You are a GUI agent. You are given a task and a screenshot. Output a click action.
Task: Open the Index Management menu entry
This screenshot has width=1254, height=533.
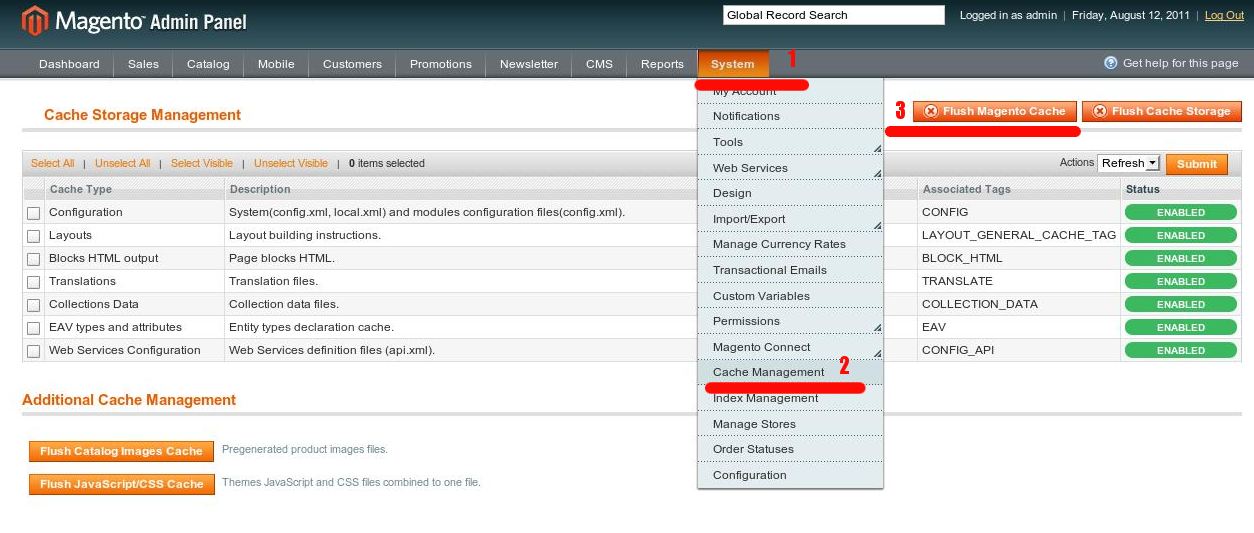point(765,398)
